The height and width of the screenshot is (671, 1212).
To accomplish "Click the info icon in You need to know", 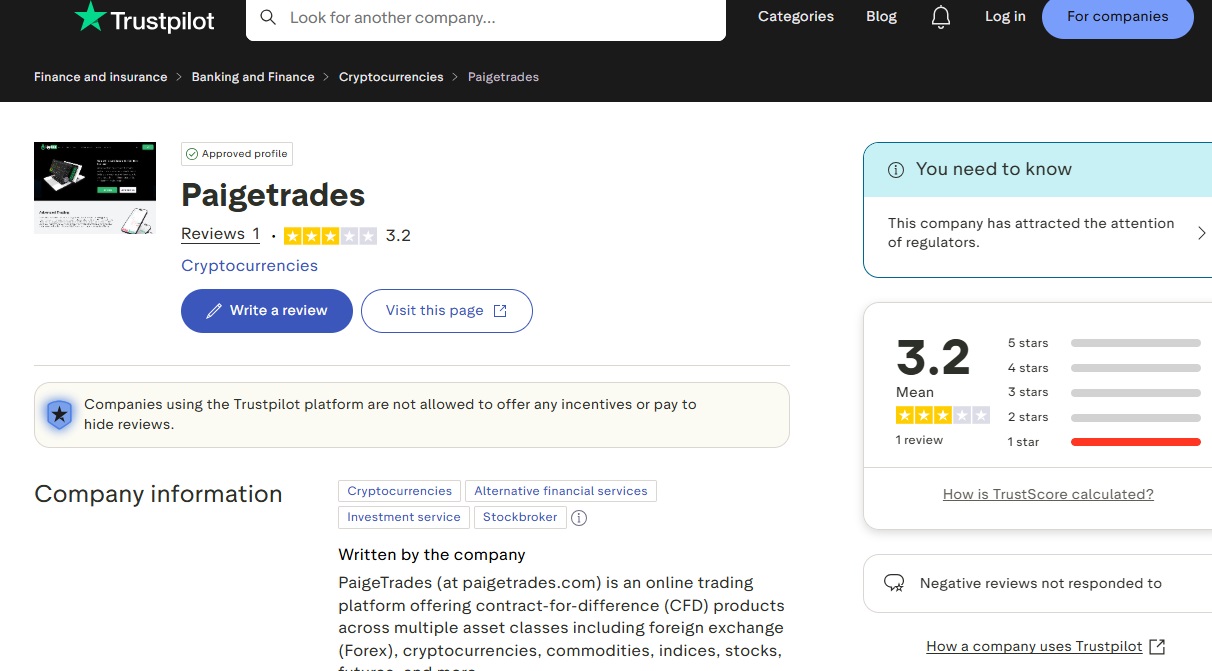I will click(x=896, y=170).
